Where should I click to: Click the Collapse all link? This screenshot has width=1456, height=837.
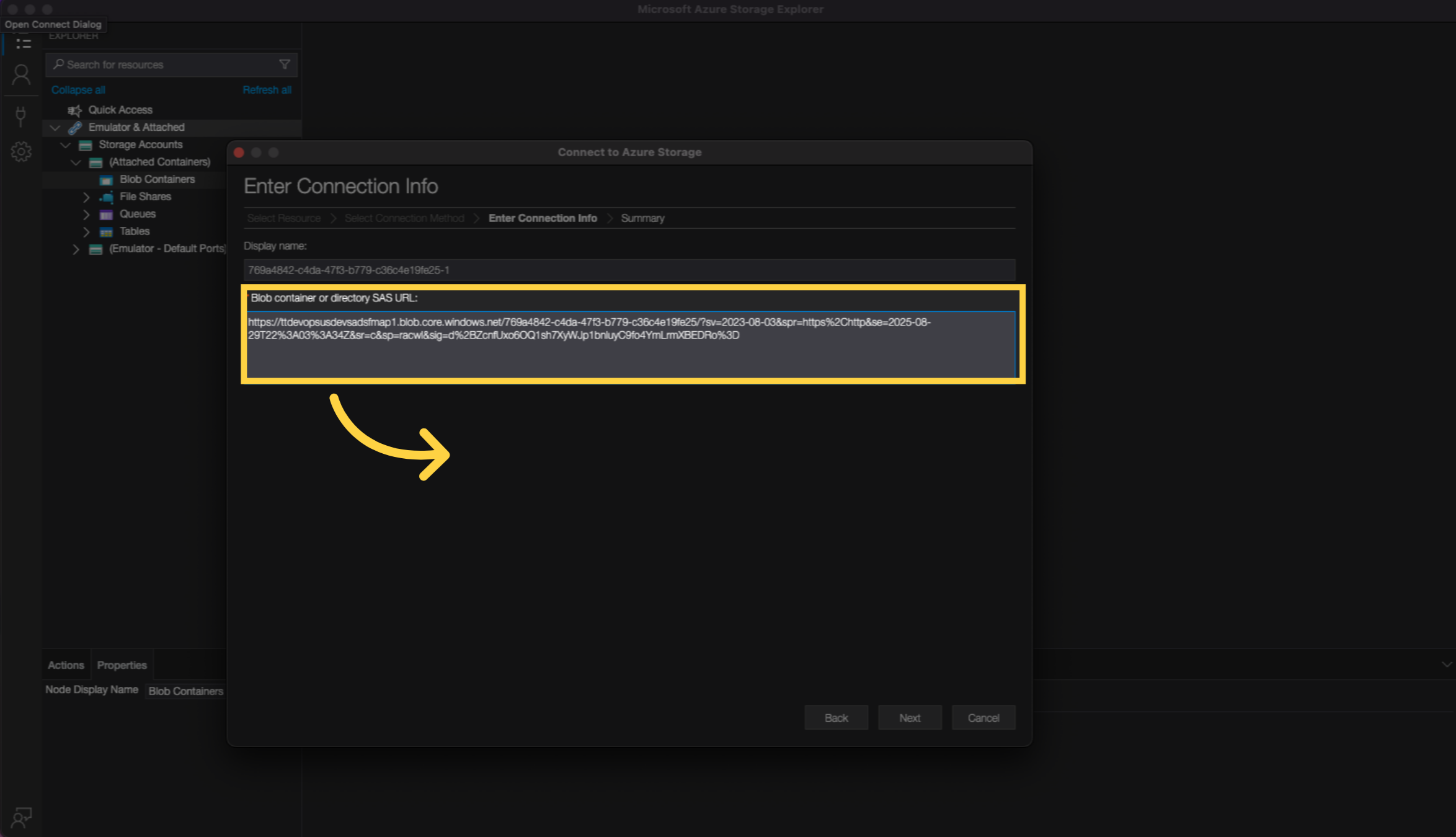pyautogui.click(x=78, y=90)
